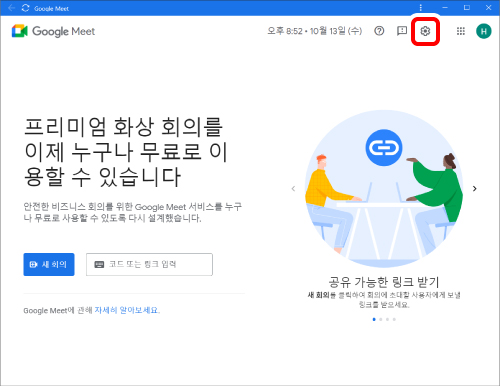Open the account avatar H
This screenshot has width=500, height=386.
pyautogui.click(x=484, y=31)
